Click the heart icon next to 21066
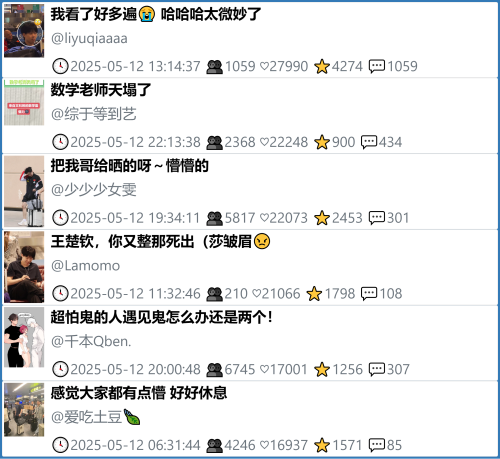 (x=256, y=294)
